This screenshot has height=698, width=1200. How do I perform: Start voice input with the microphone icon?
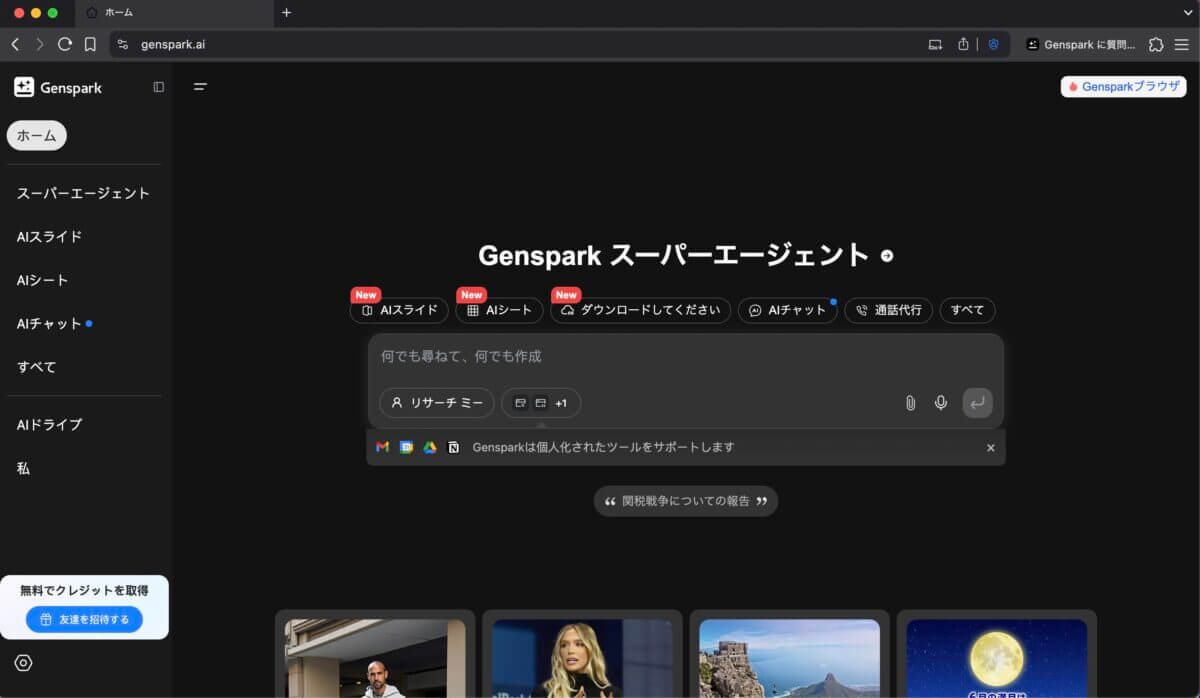[941, 403]
